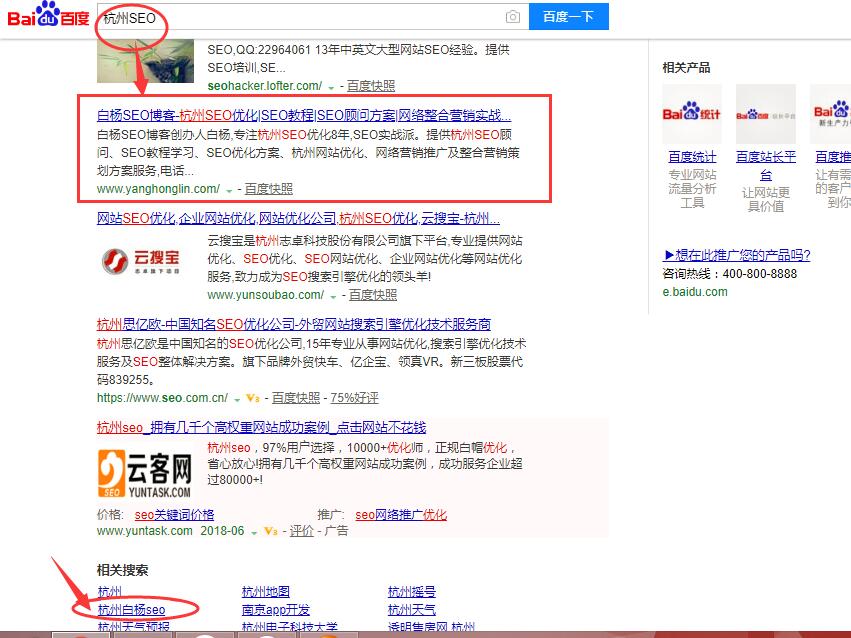Expand dropdown arrow beside www.seo.com.cn

point(237,400)
